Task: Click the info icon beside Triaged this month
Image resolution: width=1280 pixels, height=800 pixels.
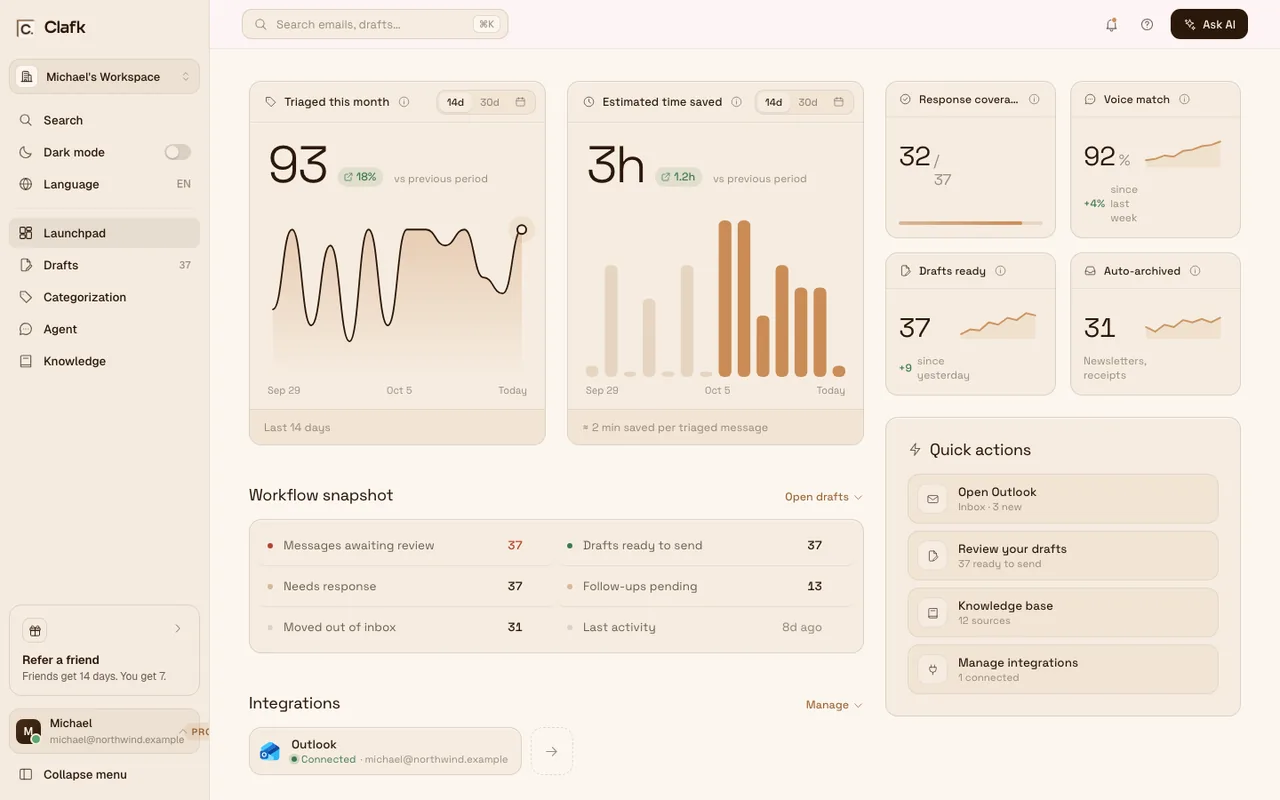Action: pos(404,102)
